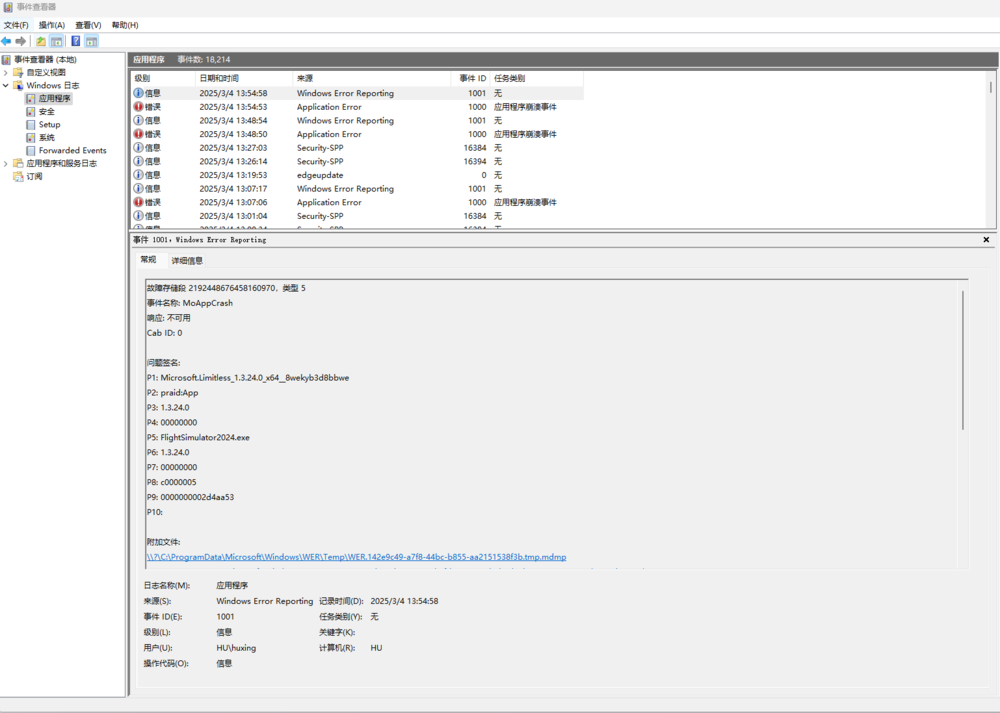
Task: Open the 系统 log in tree
Action: pos(46,138)
